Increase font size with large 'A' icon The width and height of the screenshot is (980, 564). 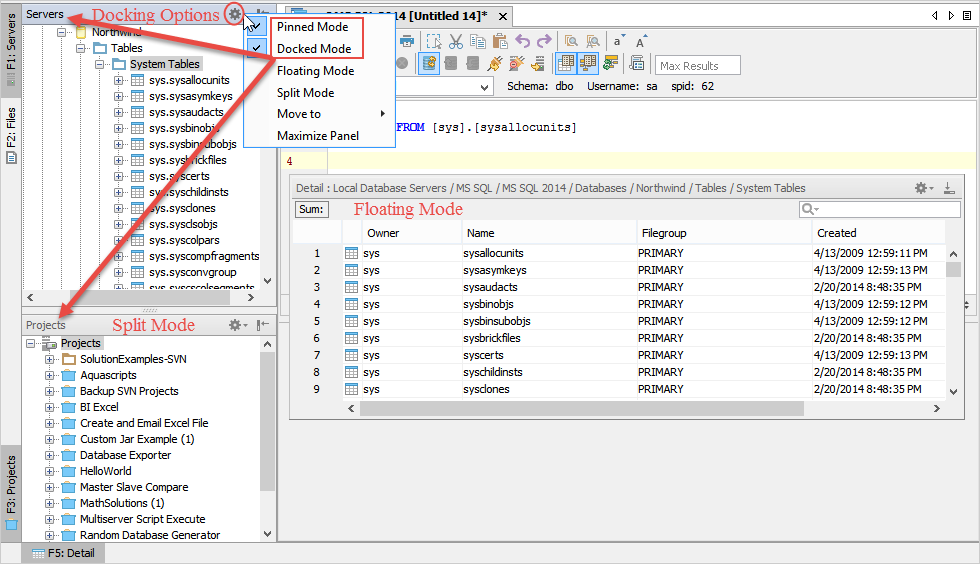tap(641, 41)
